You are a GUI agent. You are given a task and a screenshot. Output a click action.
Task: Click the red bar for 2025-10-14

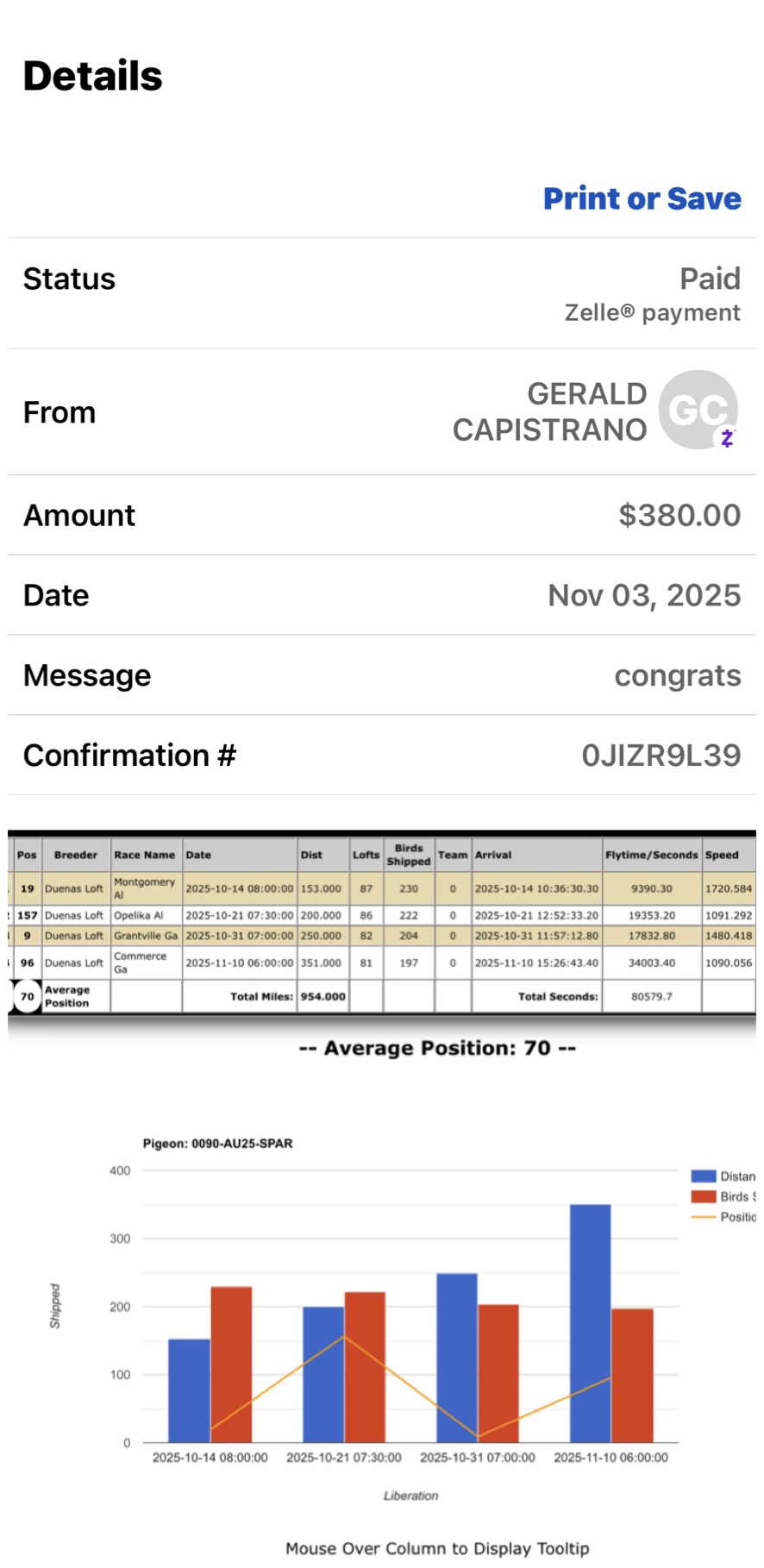tap(231, 1363)
